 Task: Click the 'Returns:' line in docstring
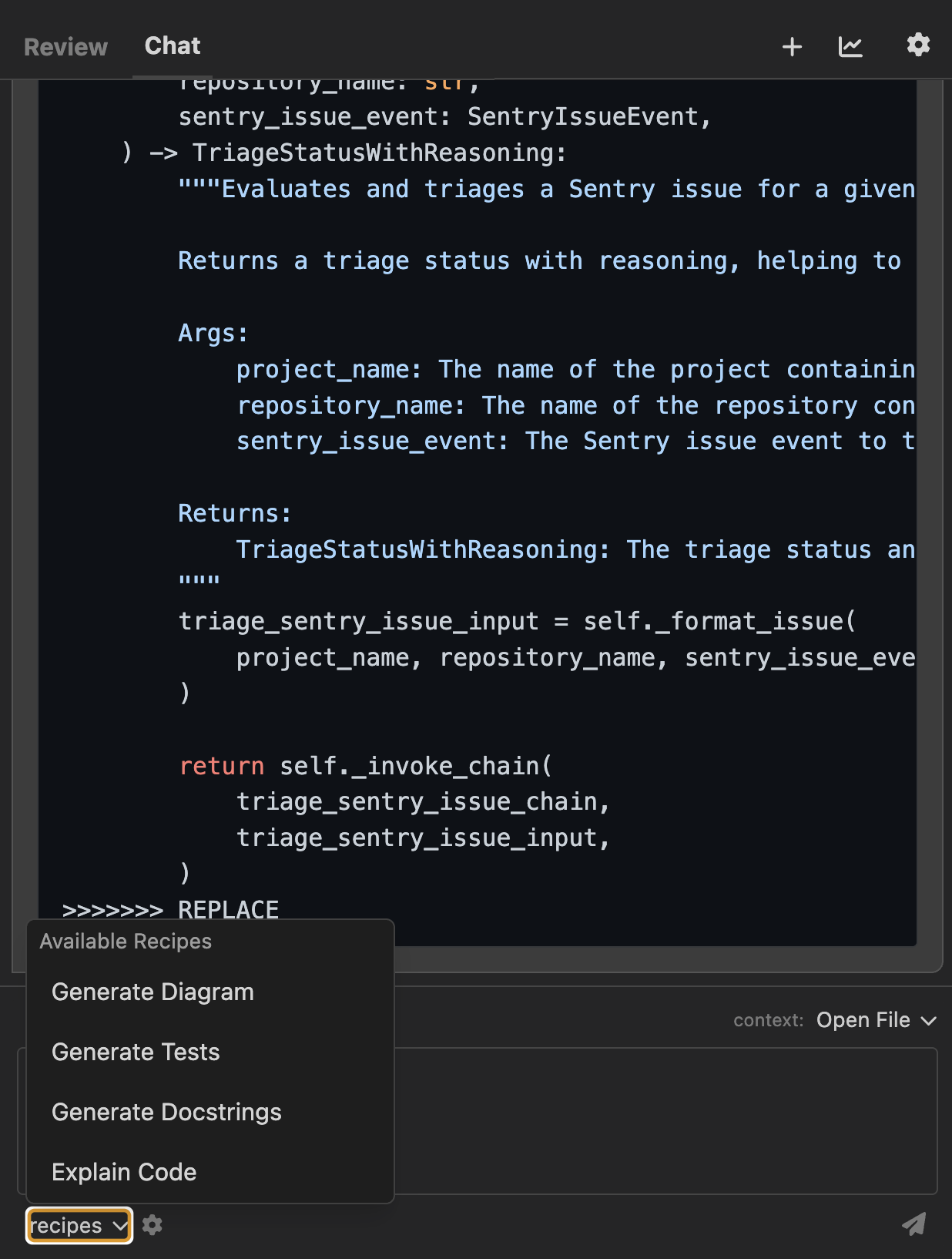[x=234, y=513]
